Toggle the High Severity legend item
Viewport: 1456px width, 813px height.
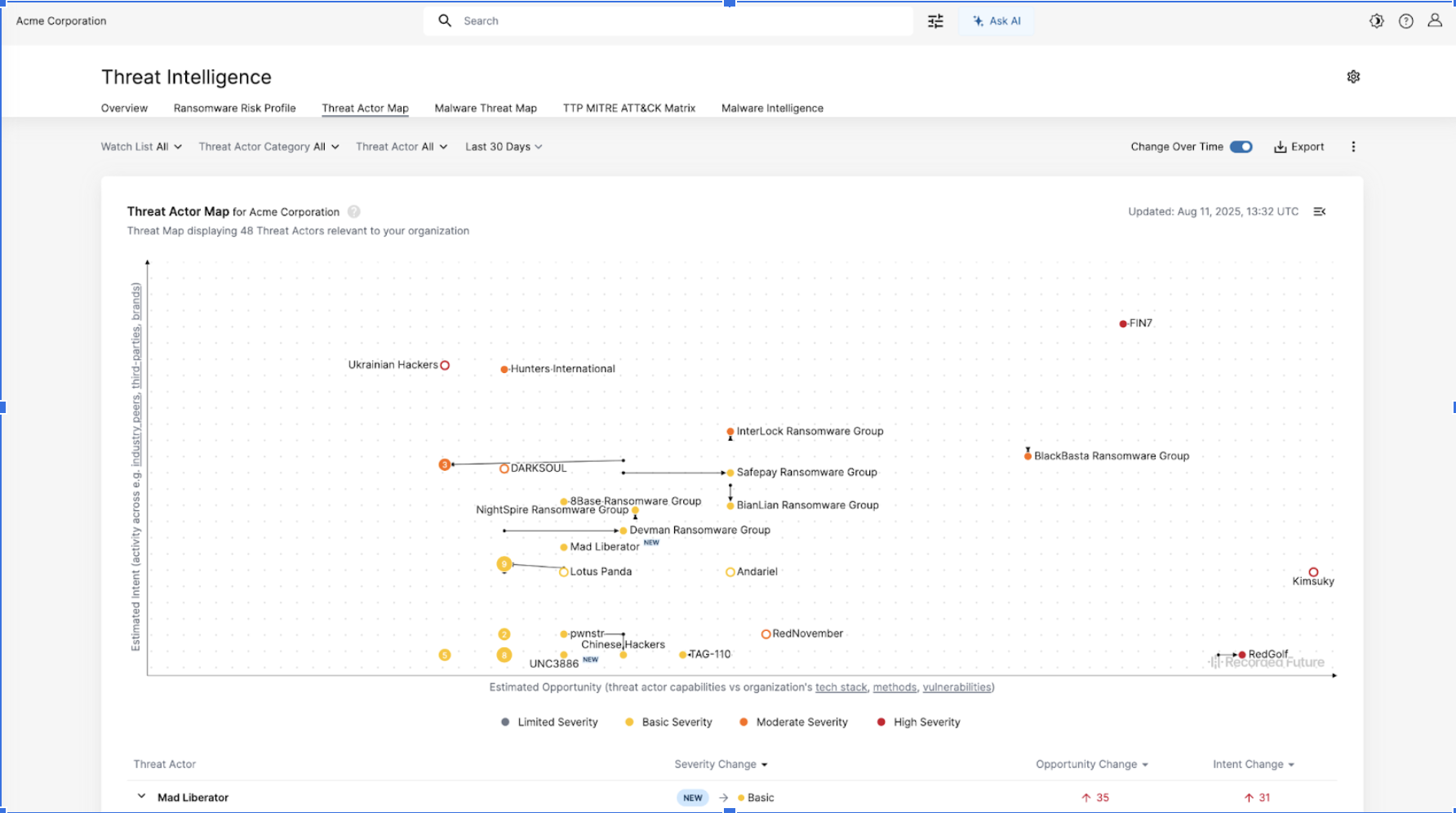click(918, 722)
